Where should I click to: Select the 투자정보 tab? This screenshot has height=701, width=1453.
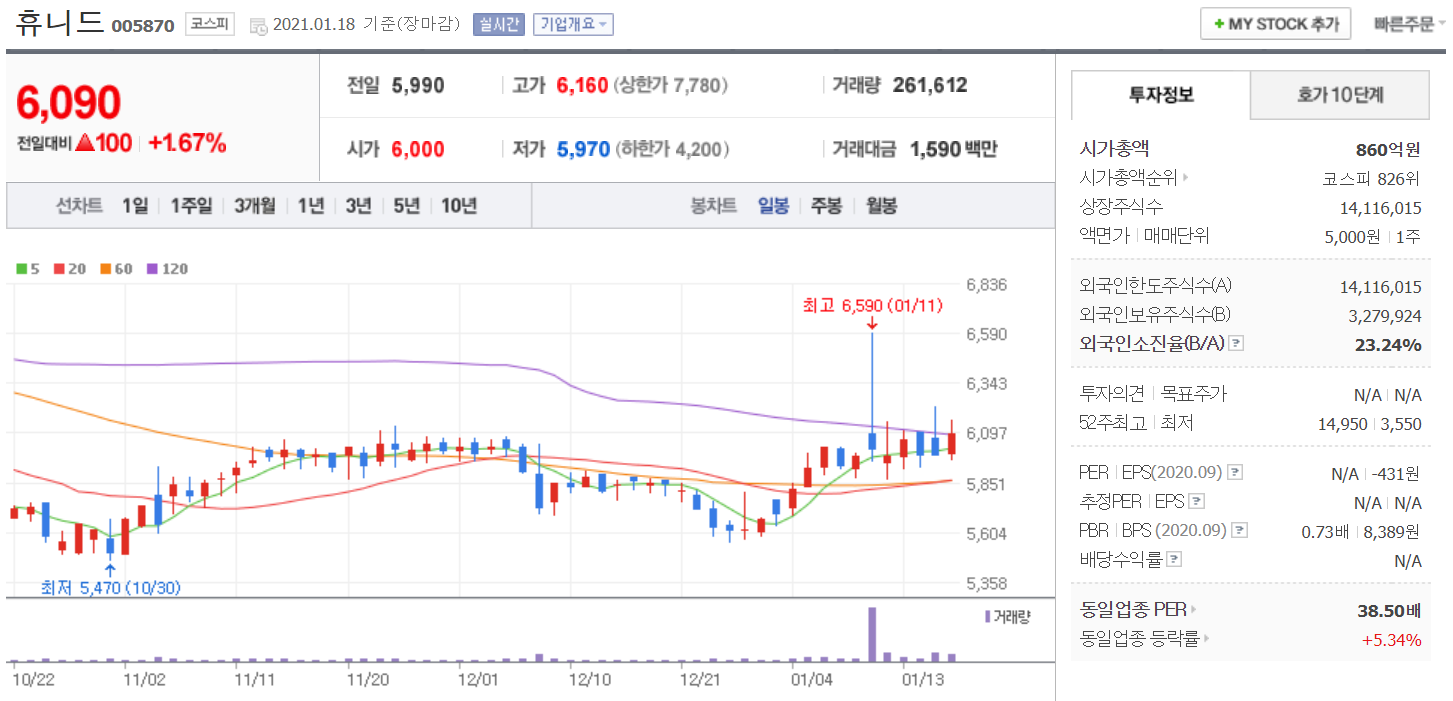coord(1161,95)
